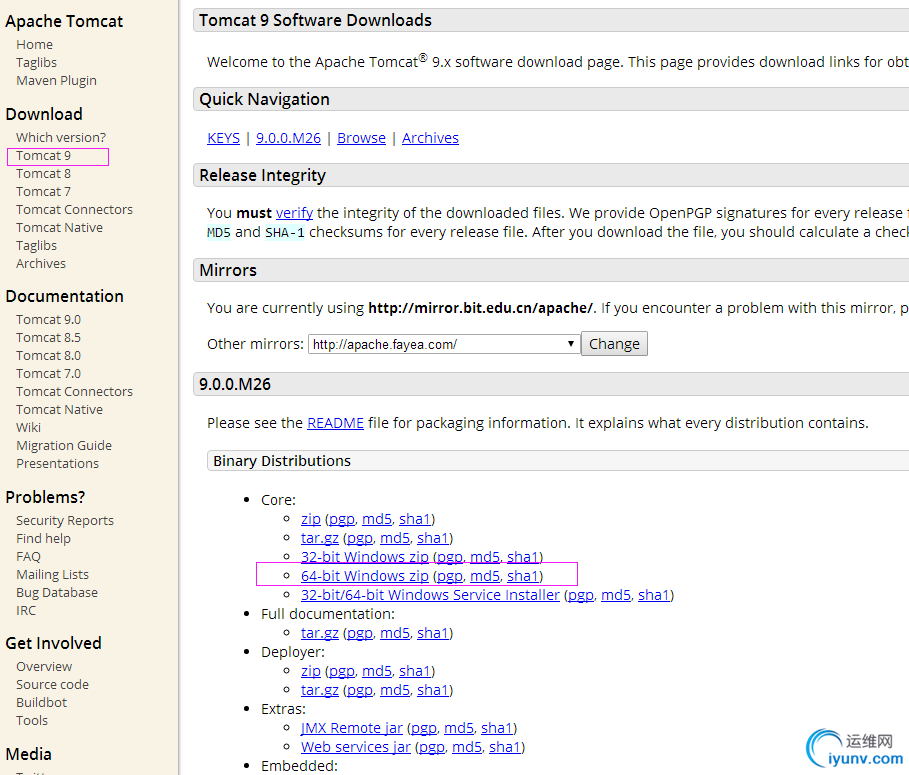909x775 pixels.
Task: Open the KEYS link in Quick Navigation
Action: coord(223,138)
